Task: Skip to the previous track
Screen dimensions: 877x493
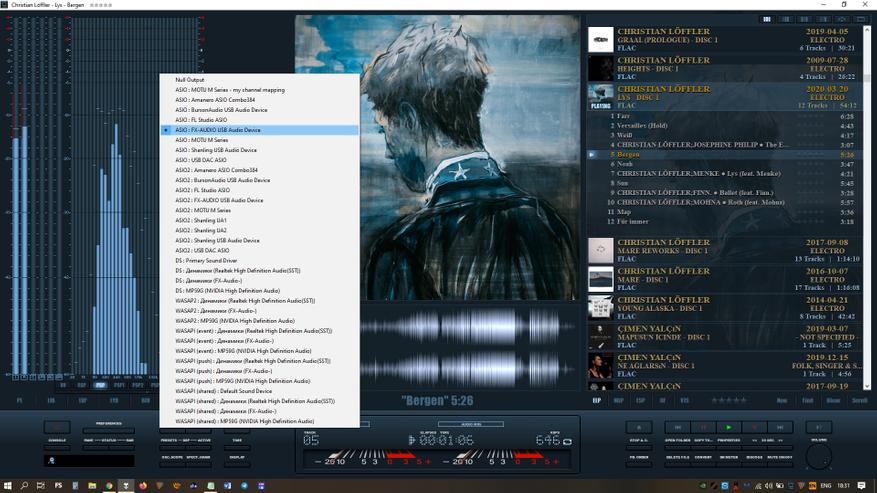Action: (677, 428)
